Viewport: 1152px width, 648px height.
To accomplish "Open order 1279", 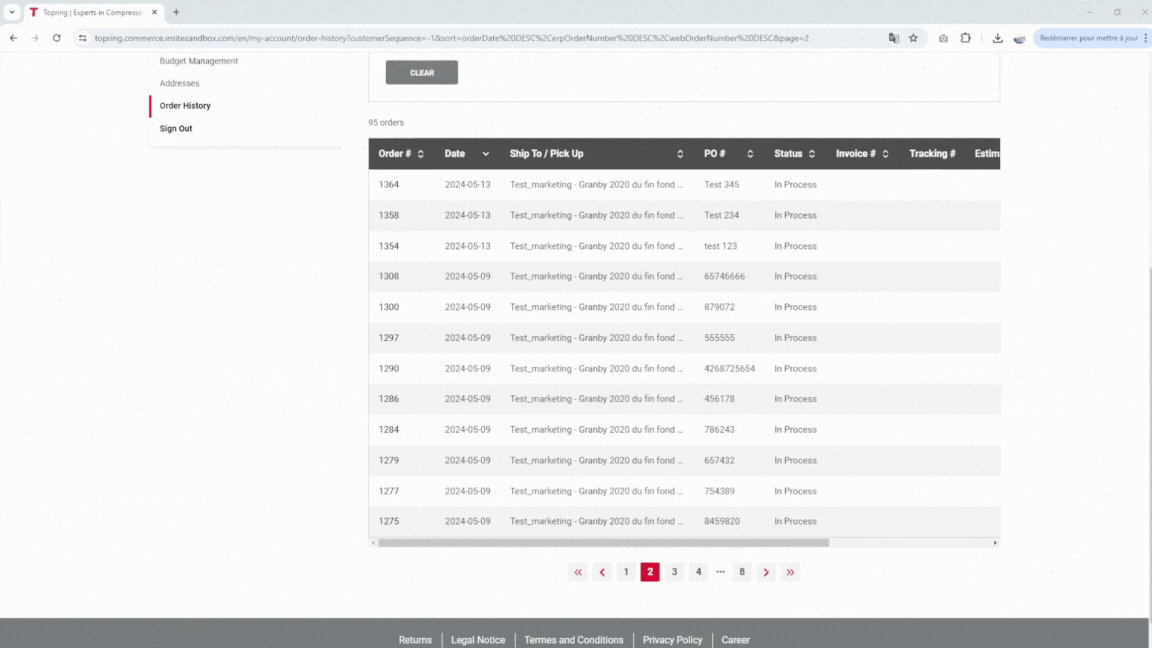I will point(389,461).
